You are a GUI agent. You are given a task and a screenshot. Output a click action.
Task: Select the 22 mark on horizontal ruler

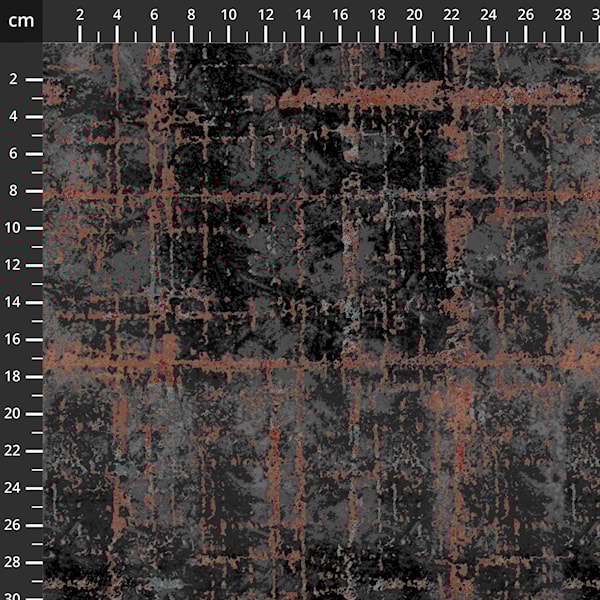(x=452, y=15)
